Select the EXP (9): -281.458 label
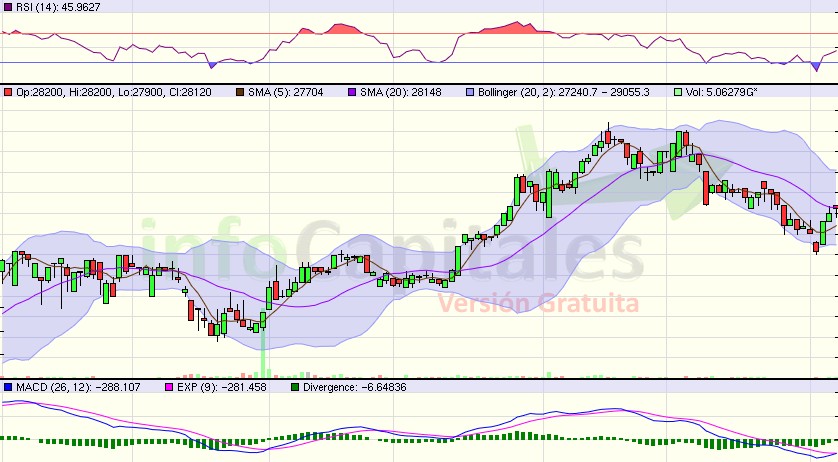838x462 pixels. point(221,387)
